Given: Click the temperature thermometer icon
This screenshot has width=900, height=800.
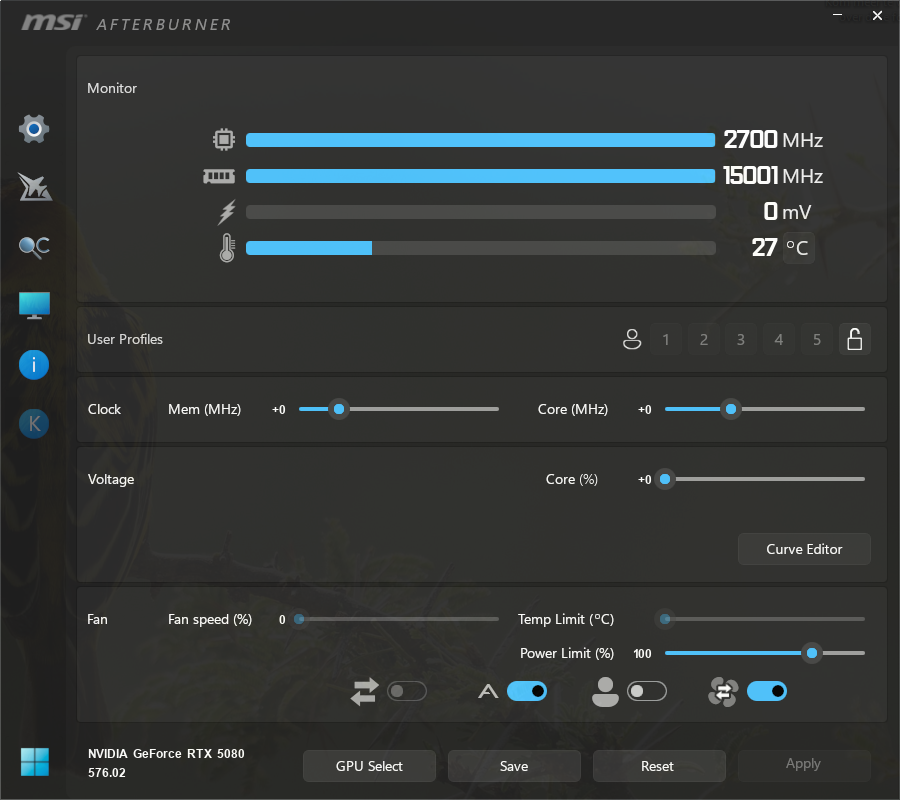Looking at the screenshot, I should pyautogui.click(x=227, y=248).
